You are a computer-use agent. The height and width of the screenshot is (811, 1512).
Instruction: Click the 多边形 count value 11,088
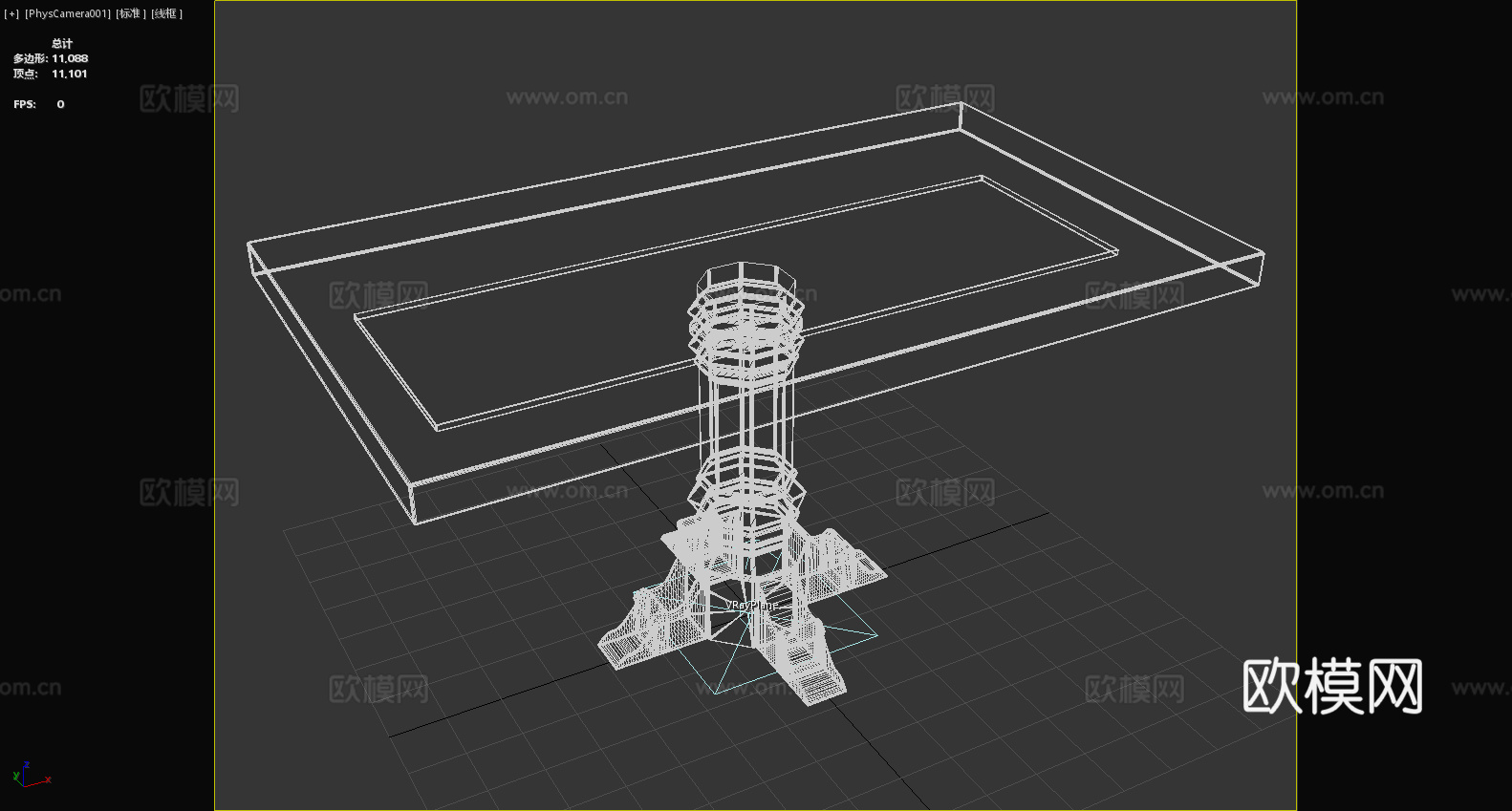point(70,58)
